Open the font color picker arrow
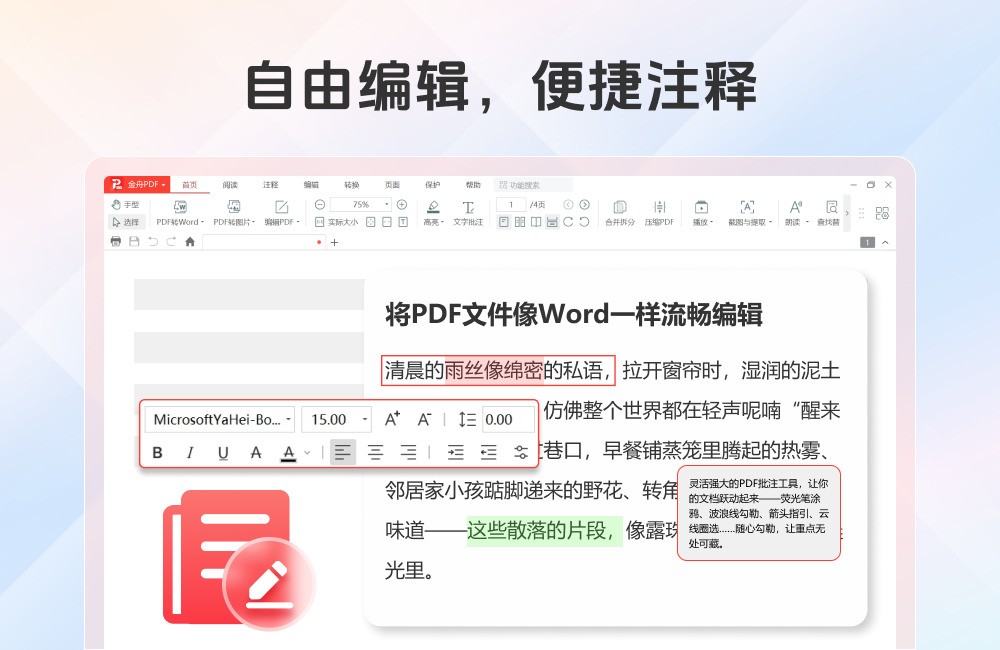The height and width of the screenshot is (650, 1000). coord(307,453)
